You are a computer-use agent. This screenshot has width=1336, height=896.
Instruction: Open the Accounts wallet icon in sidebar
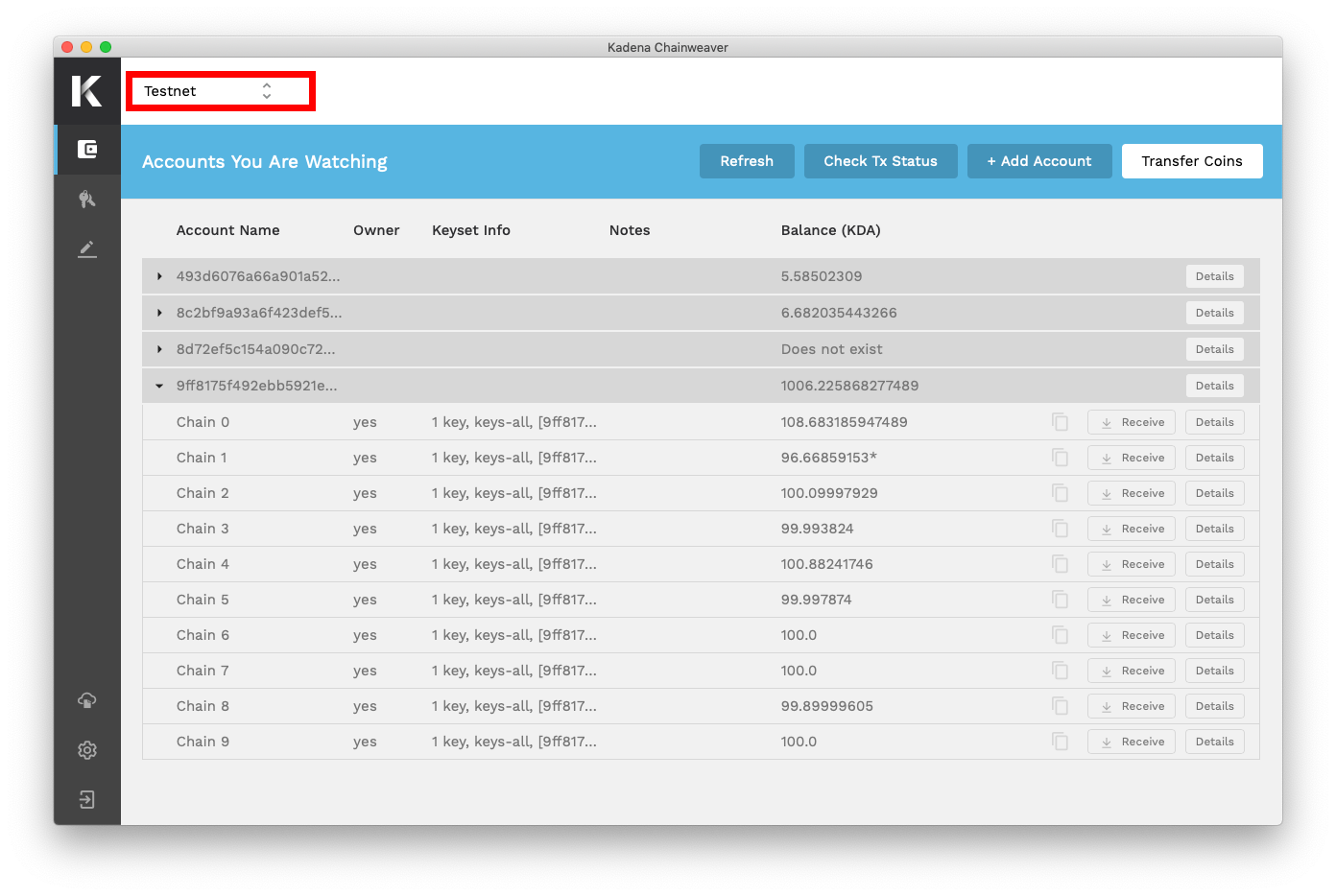click(87, 150)
